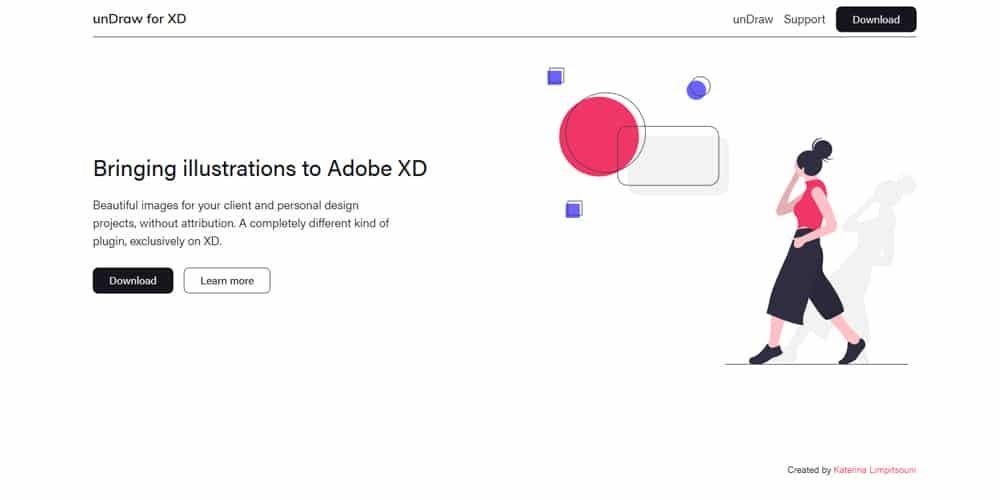Click the woman's hair bun

[821, 149]
